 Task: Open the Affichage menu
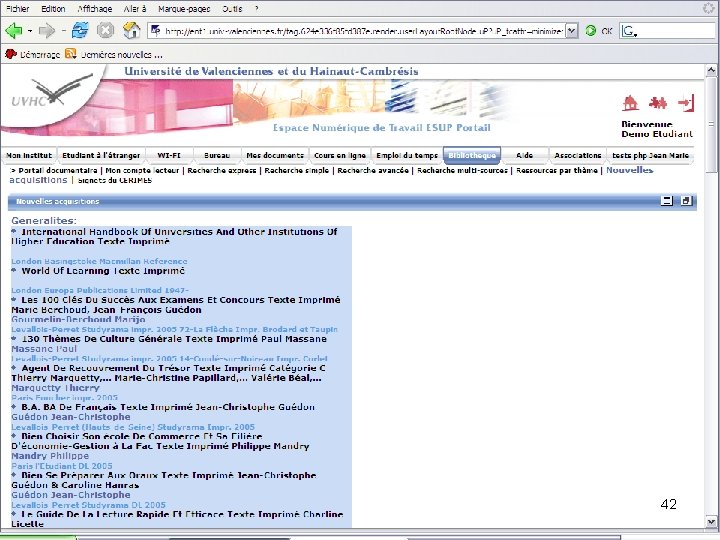[95, 8]
